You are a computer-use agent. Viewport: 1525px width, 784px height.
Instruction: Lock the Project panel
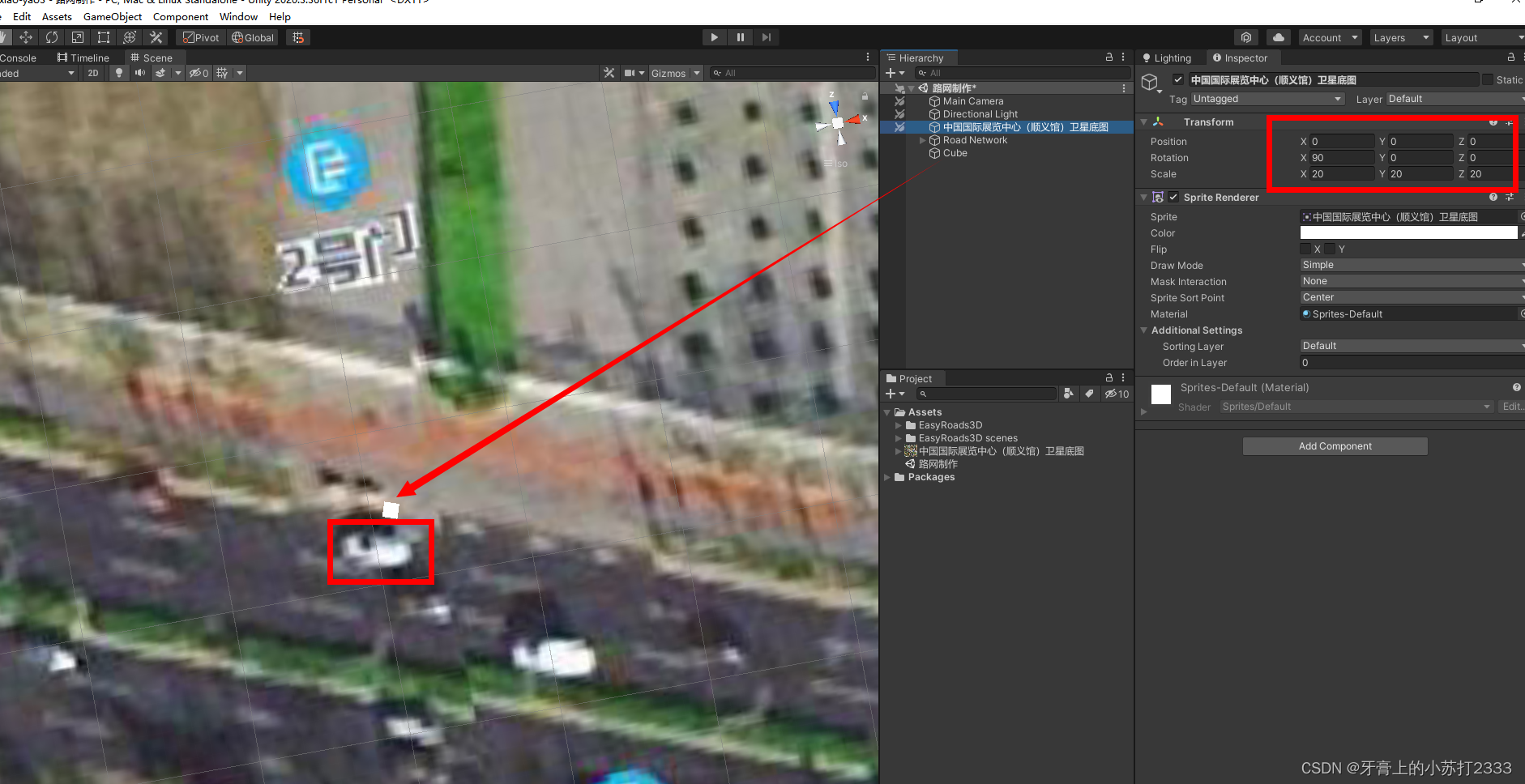pyautogui.click(x=1109, y=378)
